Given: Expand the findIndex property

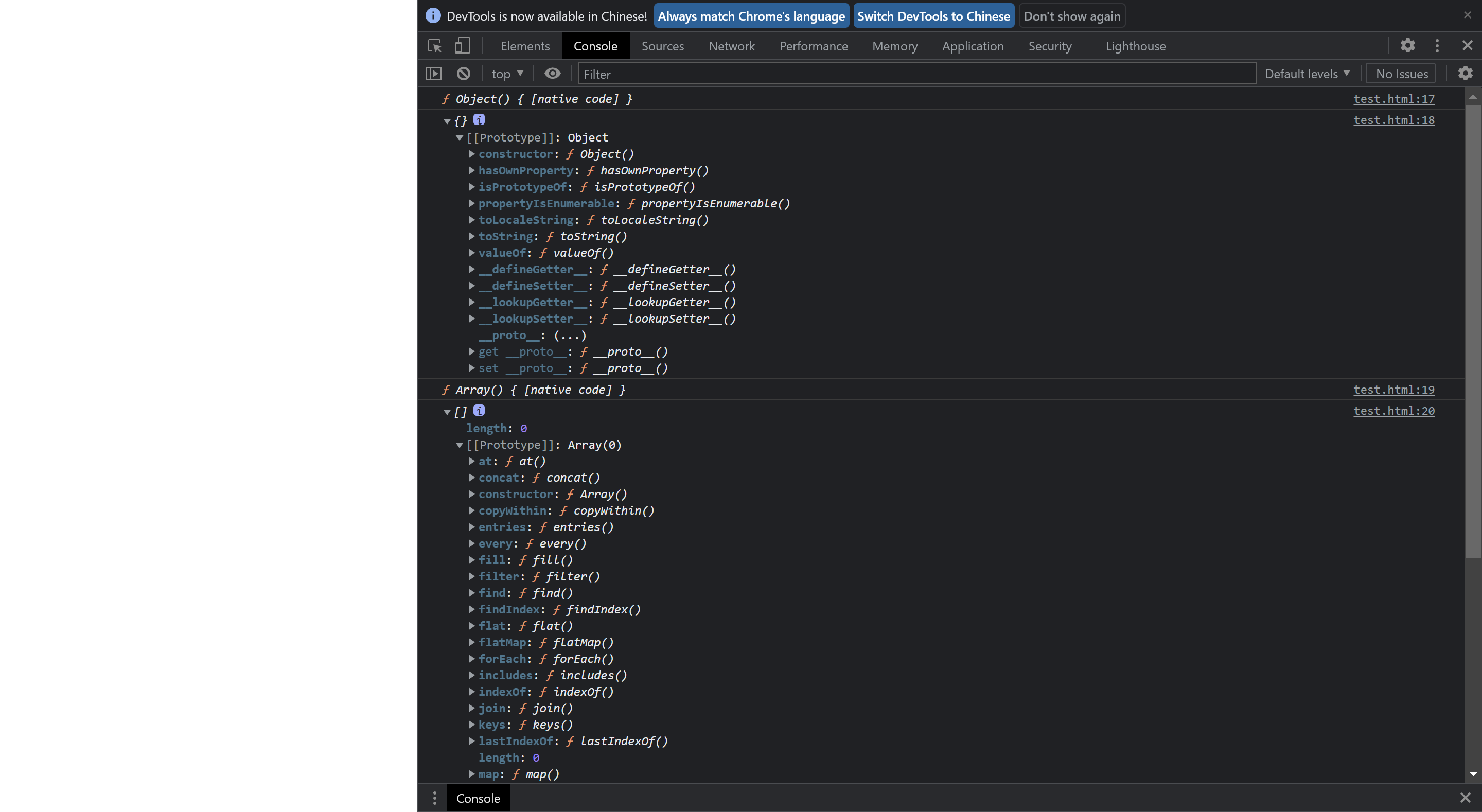Looking at the screenshot, I should tap(472, 609).
